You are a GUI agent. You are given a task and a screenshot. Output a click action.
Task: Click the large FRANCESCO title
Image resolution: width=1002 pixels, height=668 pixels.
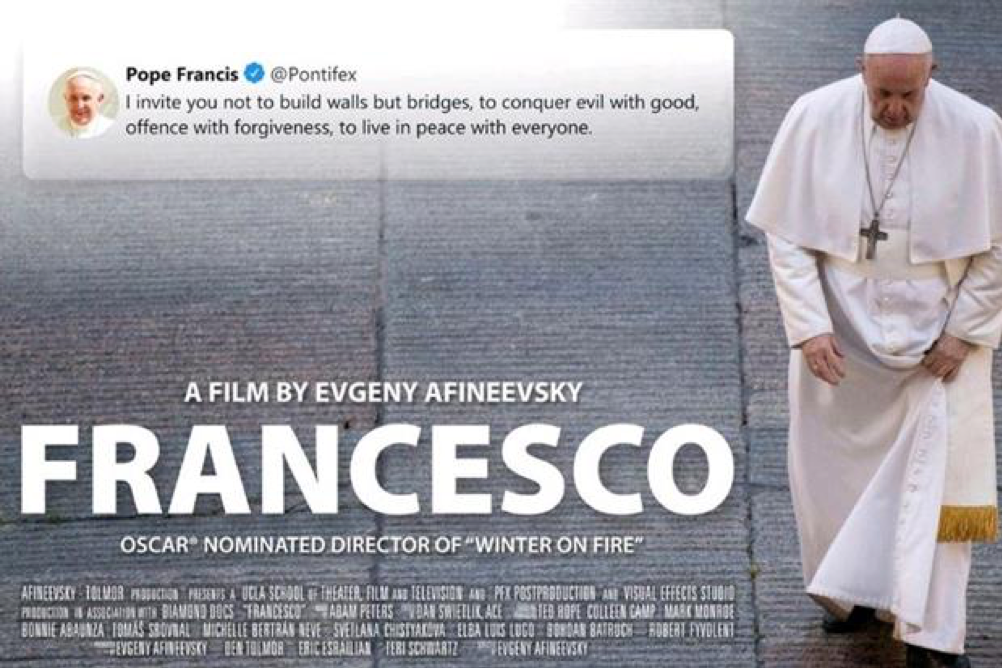point(378,470)
